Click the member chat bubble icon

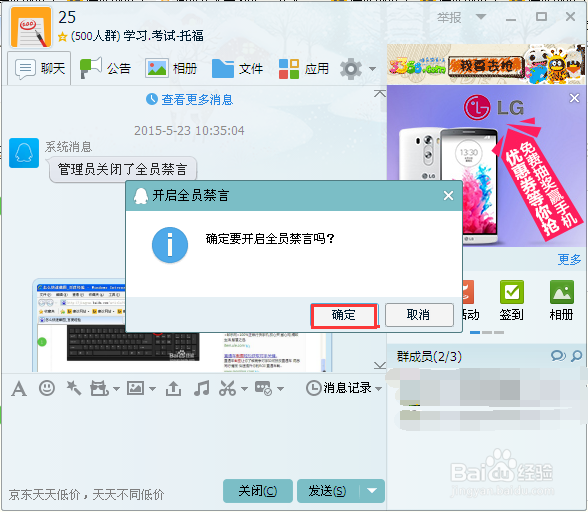point(558,356)
